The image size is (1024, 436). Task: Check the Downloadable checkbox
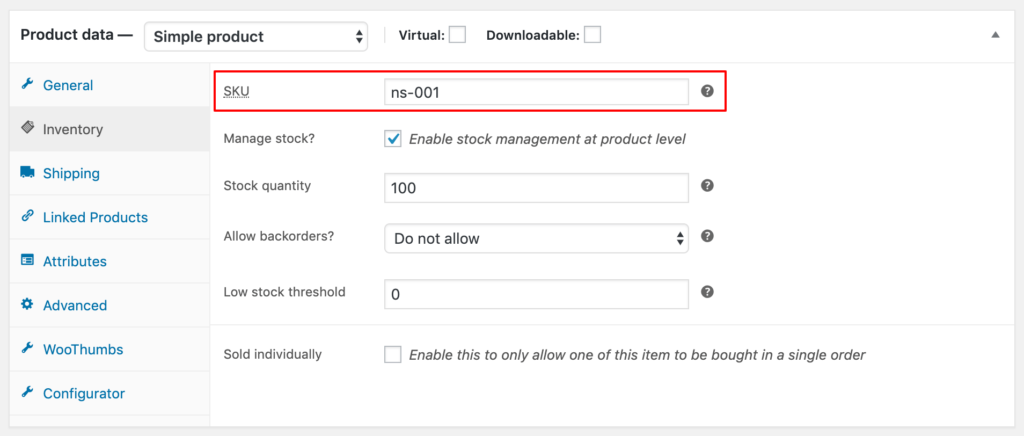pos(592,35)
